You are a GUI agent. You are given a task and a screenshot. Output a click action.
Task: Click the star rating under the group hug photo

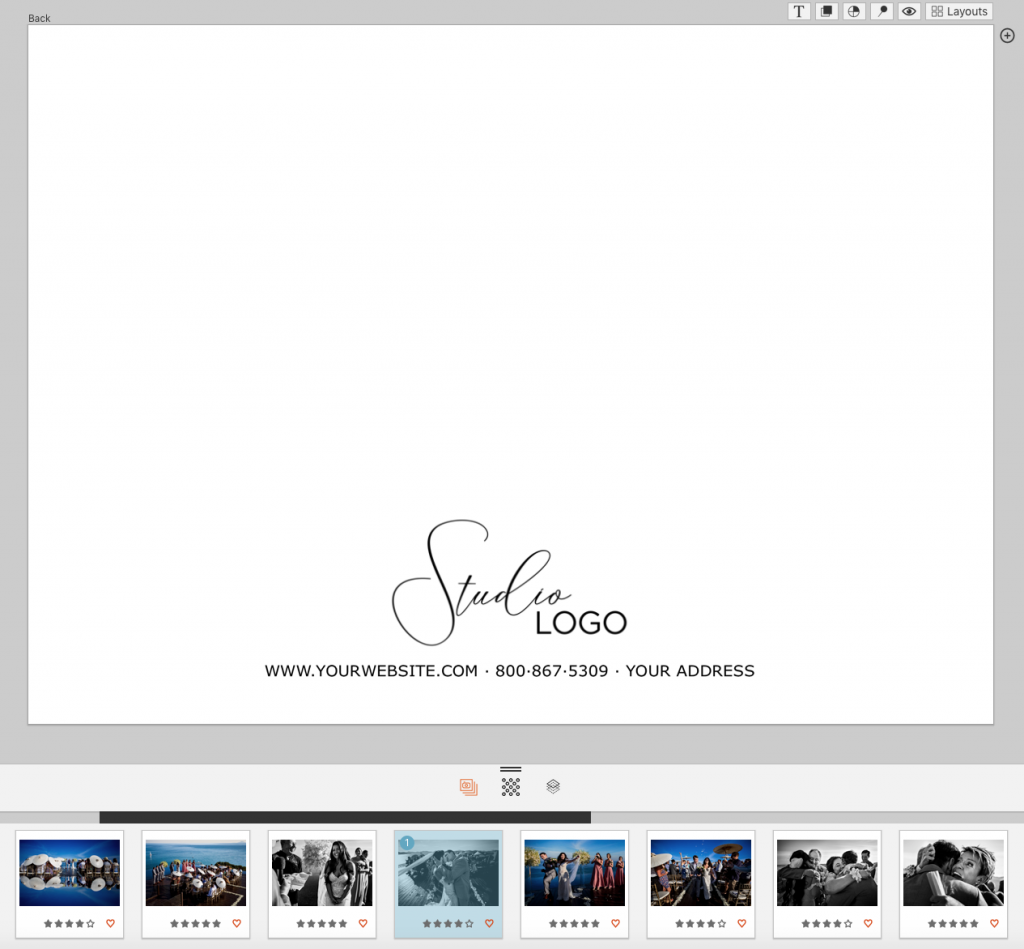(827, 924)
